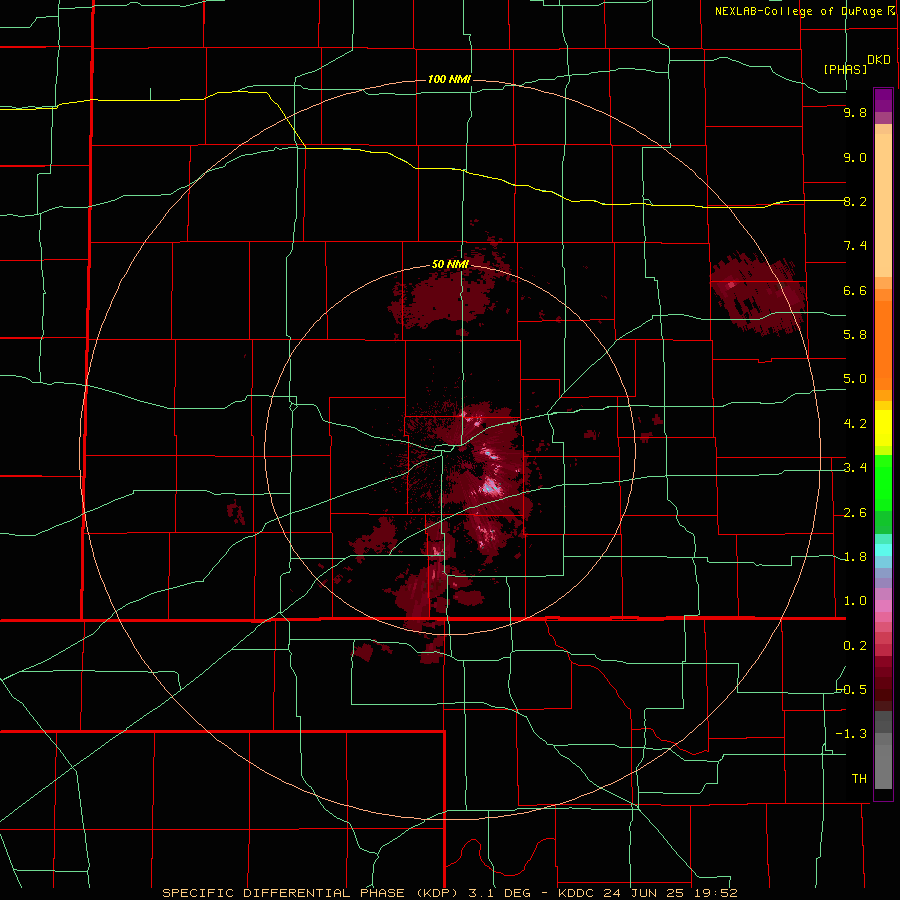The height and width of the screenshot is (900, 900).
Task: Click the 8.2 value on color scale
Action: pos(855,201)
